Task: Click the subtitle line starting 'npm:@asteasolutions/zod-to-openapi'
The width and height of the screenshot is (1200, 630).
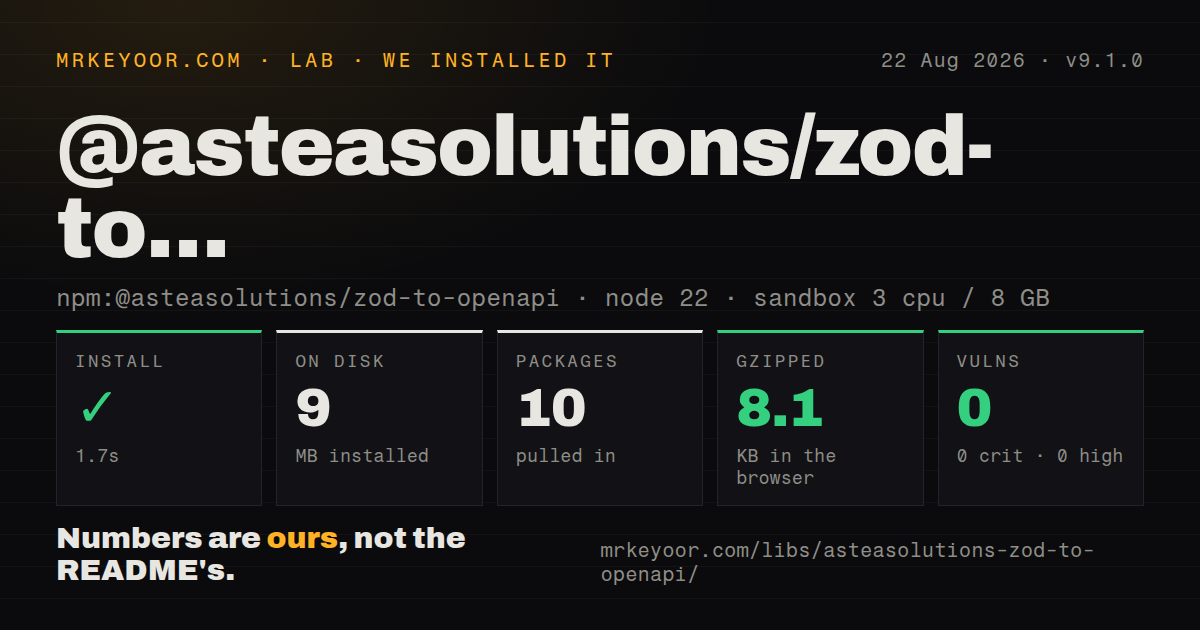Action: (x=553, y=298)
